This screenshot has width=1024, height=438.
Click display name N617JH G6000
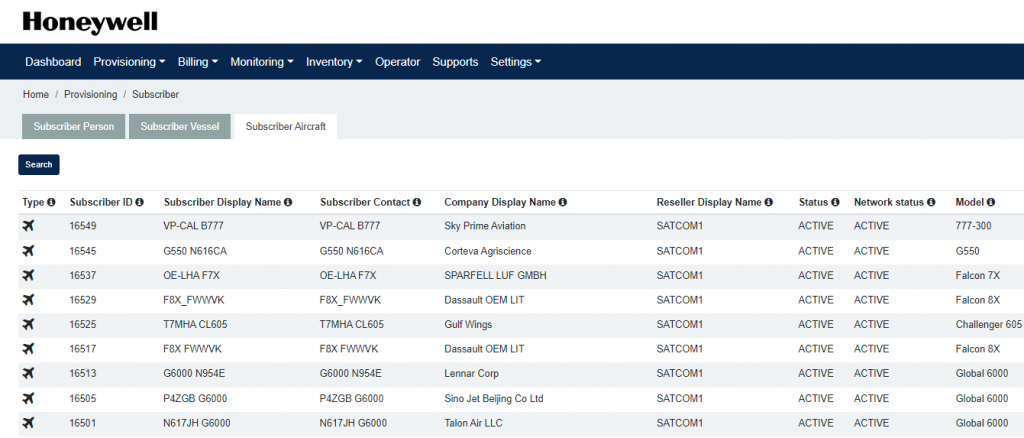[197, 423]
